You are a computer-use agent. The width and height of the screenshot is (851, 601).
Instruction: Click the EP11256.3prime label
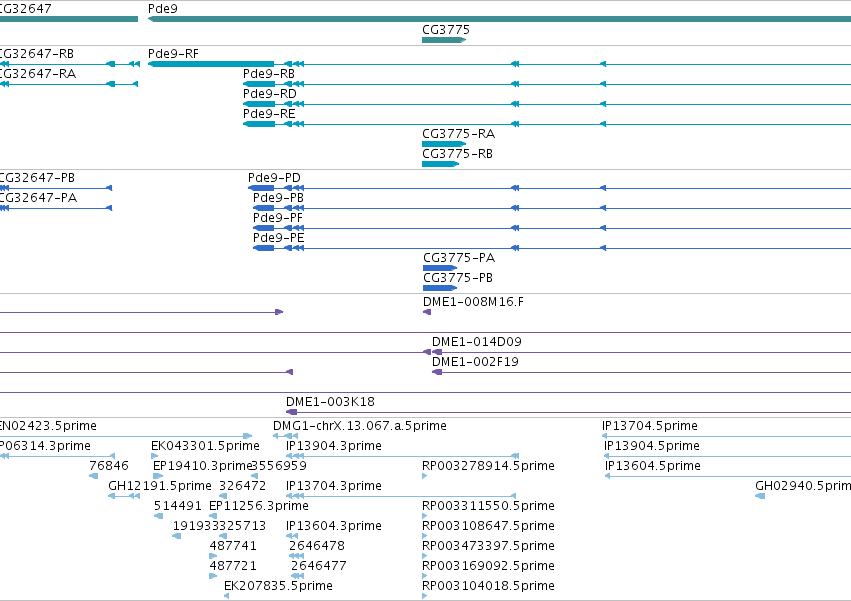[259, 506]
